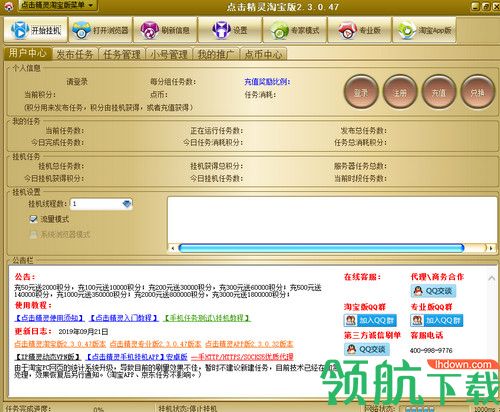Click the date 2019年09月21日
Viewport: 500px width, 412px height.
pos(83,331)
